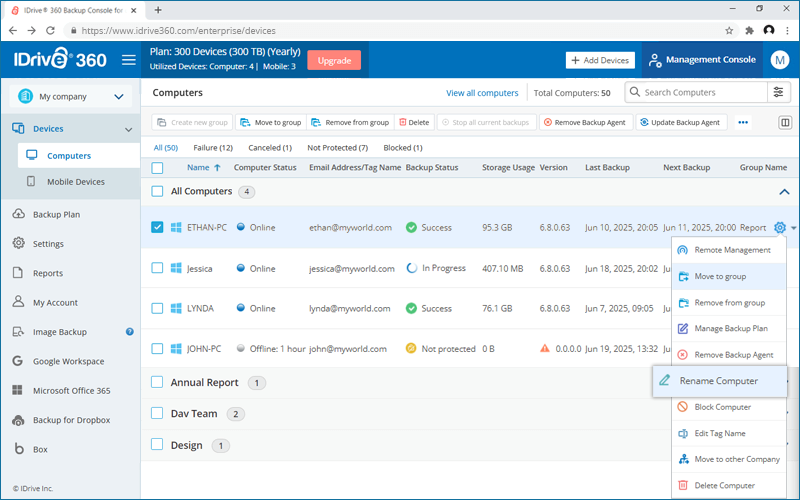
Task: Click View all computers link
Action: (482, 93)
